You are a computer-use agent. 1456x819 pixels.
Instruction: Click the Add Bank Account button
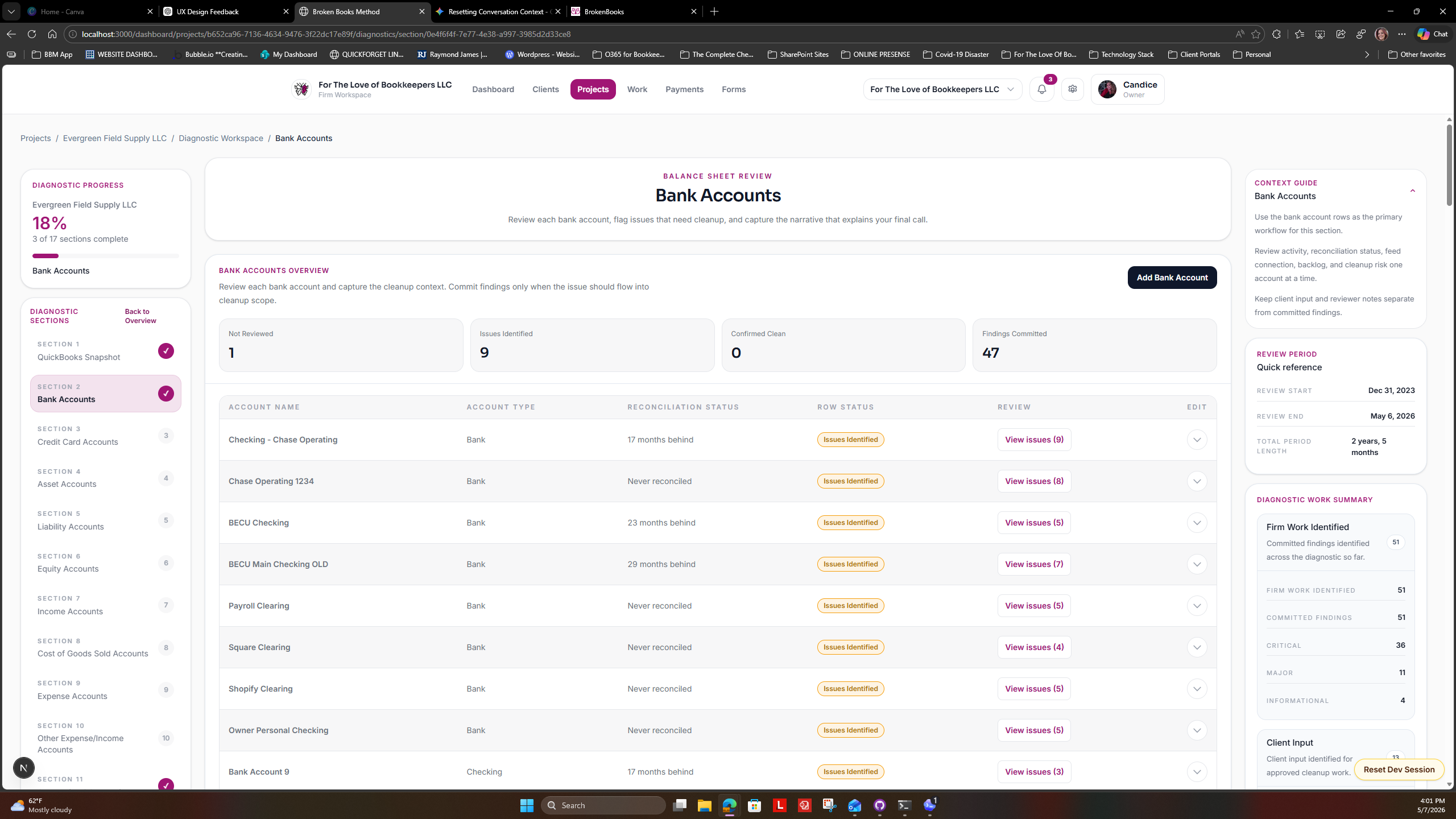[x=1172, y=278]
